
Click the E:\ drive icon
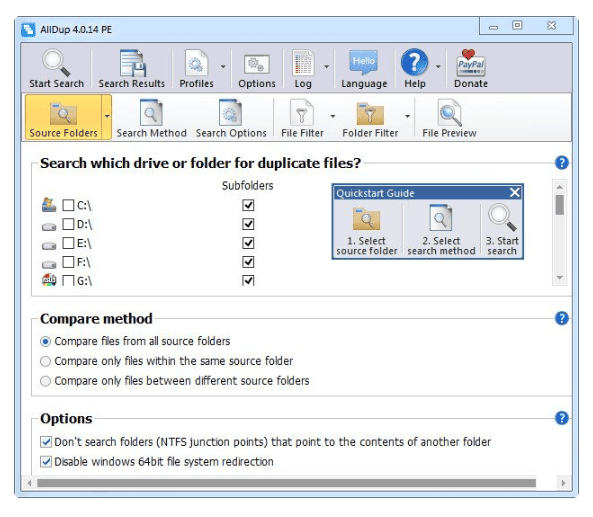[49, 245]
